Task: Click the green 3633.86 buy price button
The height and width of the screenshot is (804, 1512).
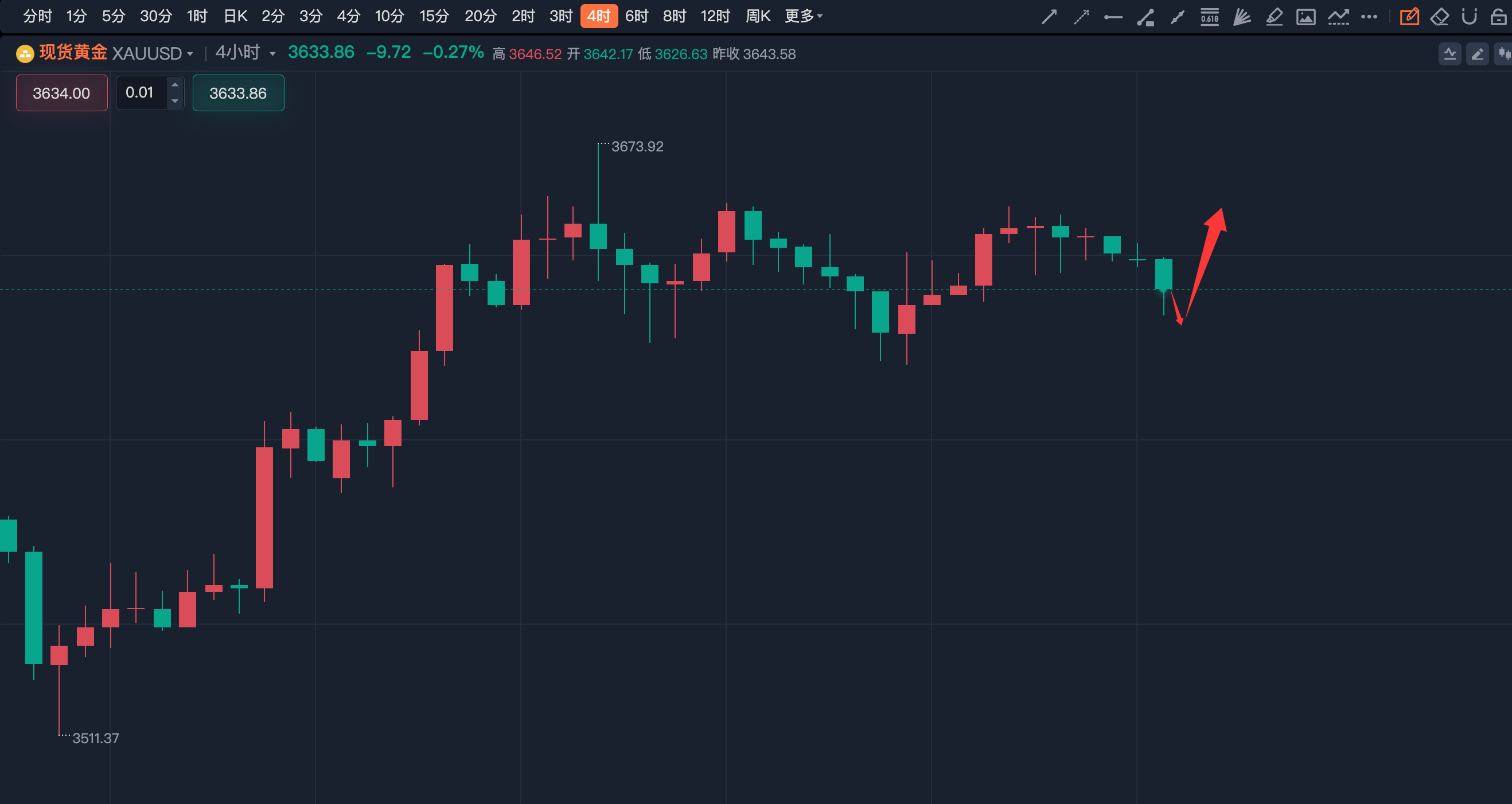Action: tap(238, 93)
